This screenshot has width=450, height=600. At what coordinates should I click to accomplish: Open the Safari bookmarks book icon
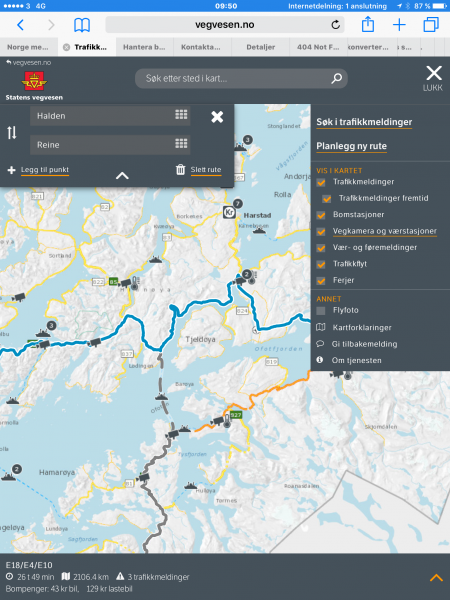click(82, 25)
